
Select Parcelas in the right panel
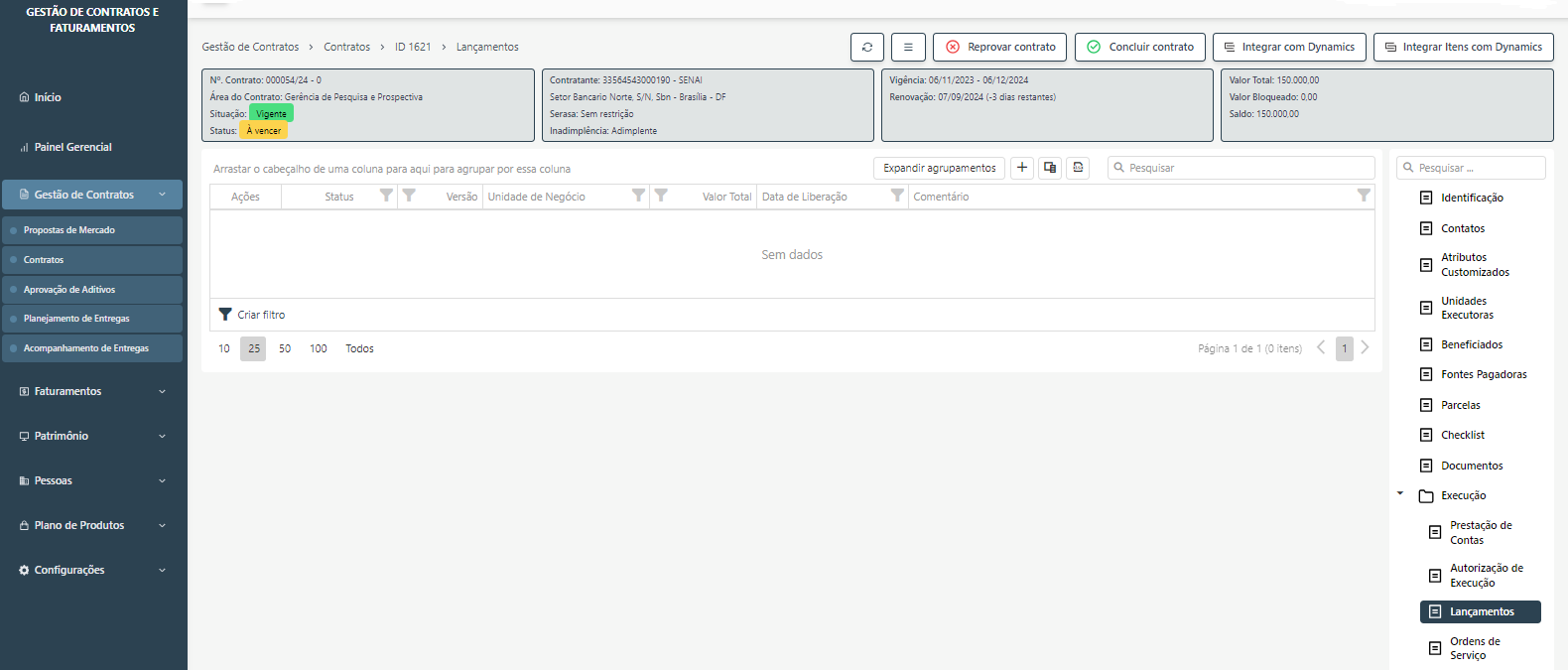pyautogui.click(x=1460, y=405)
